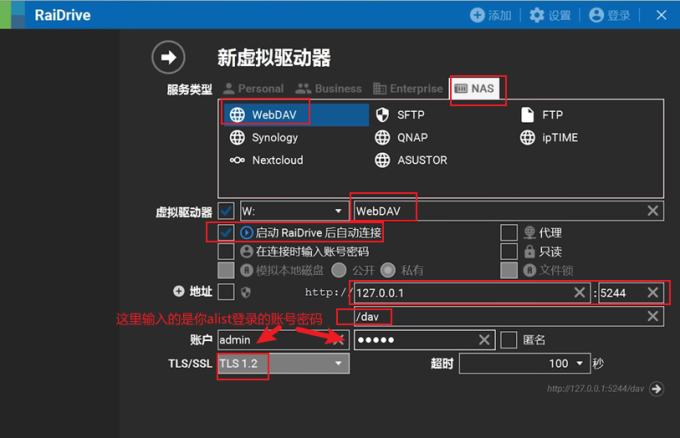Click the Login (登录) user icon
680x438 pixels.
(596, 15)
